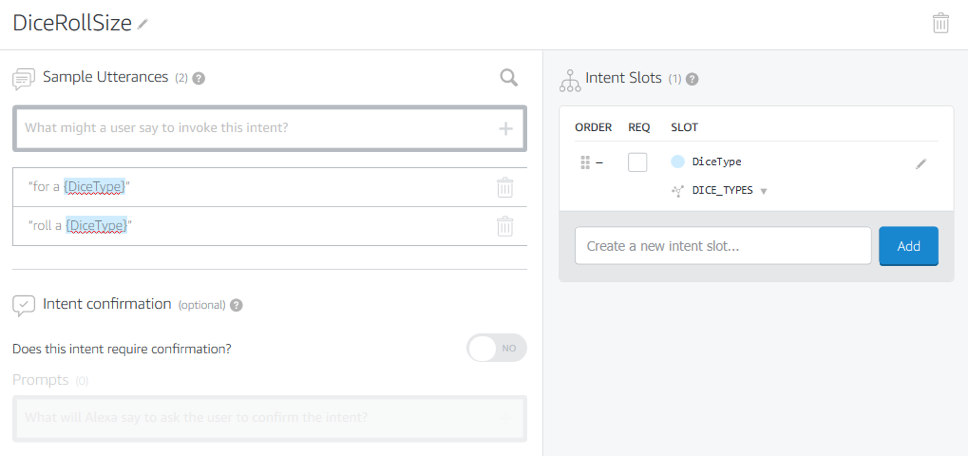Screen dimensions: 968x456
Task: Click the Add button for new slot
Action: [908, 246]
